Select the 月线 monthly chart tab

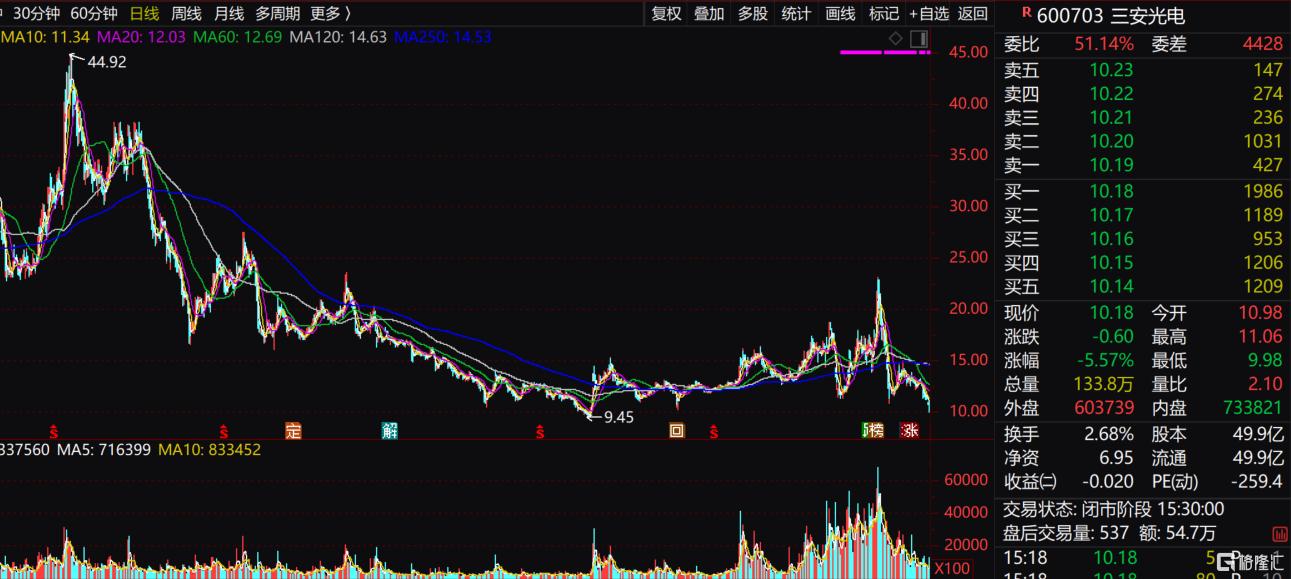coord(229,13)
